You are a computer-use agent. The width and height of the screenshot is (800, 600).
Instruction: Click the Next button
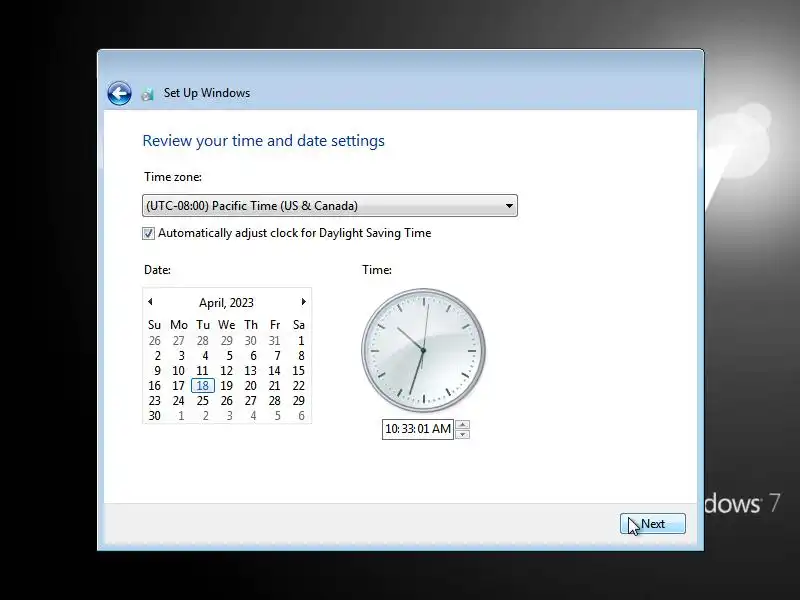[x=653, y=524]
